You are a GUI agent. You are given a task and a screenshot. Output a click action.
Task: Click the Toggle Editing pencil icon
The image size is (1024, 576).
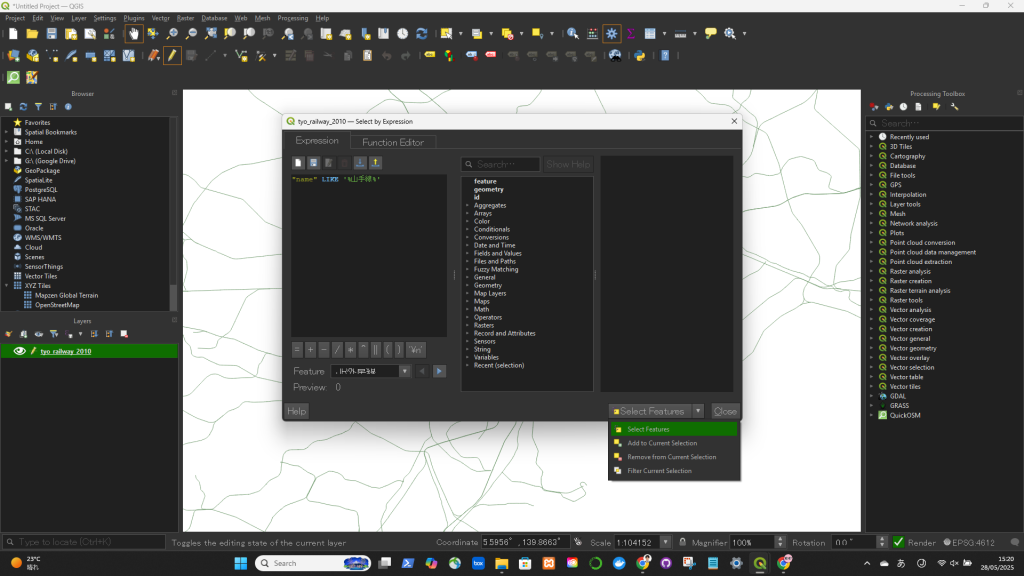pos(173,55)
